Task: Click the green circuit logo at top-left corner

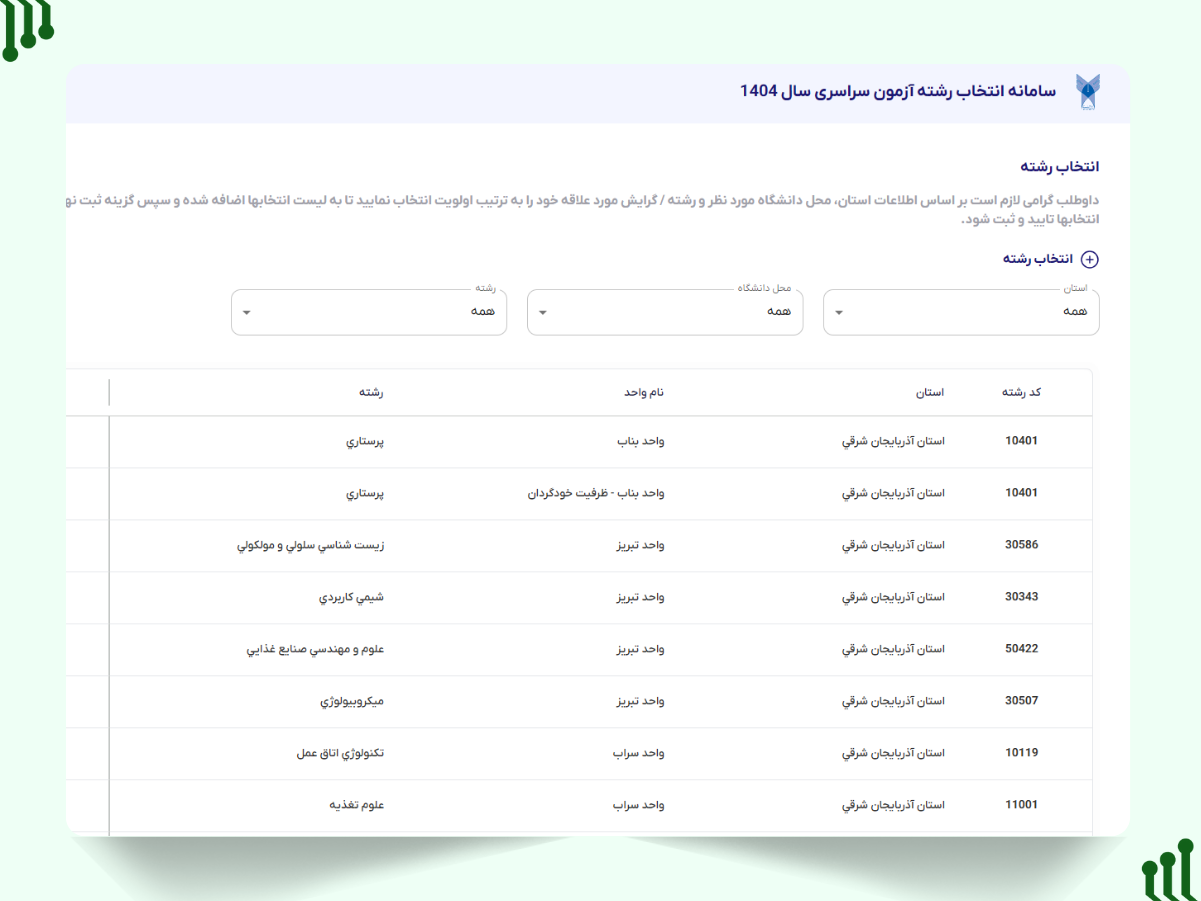Action: (26, 28)
